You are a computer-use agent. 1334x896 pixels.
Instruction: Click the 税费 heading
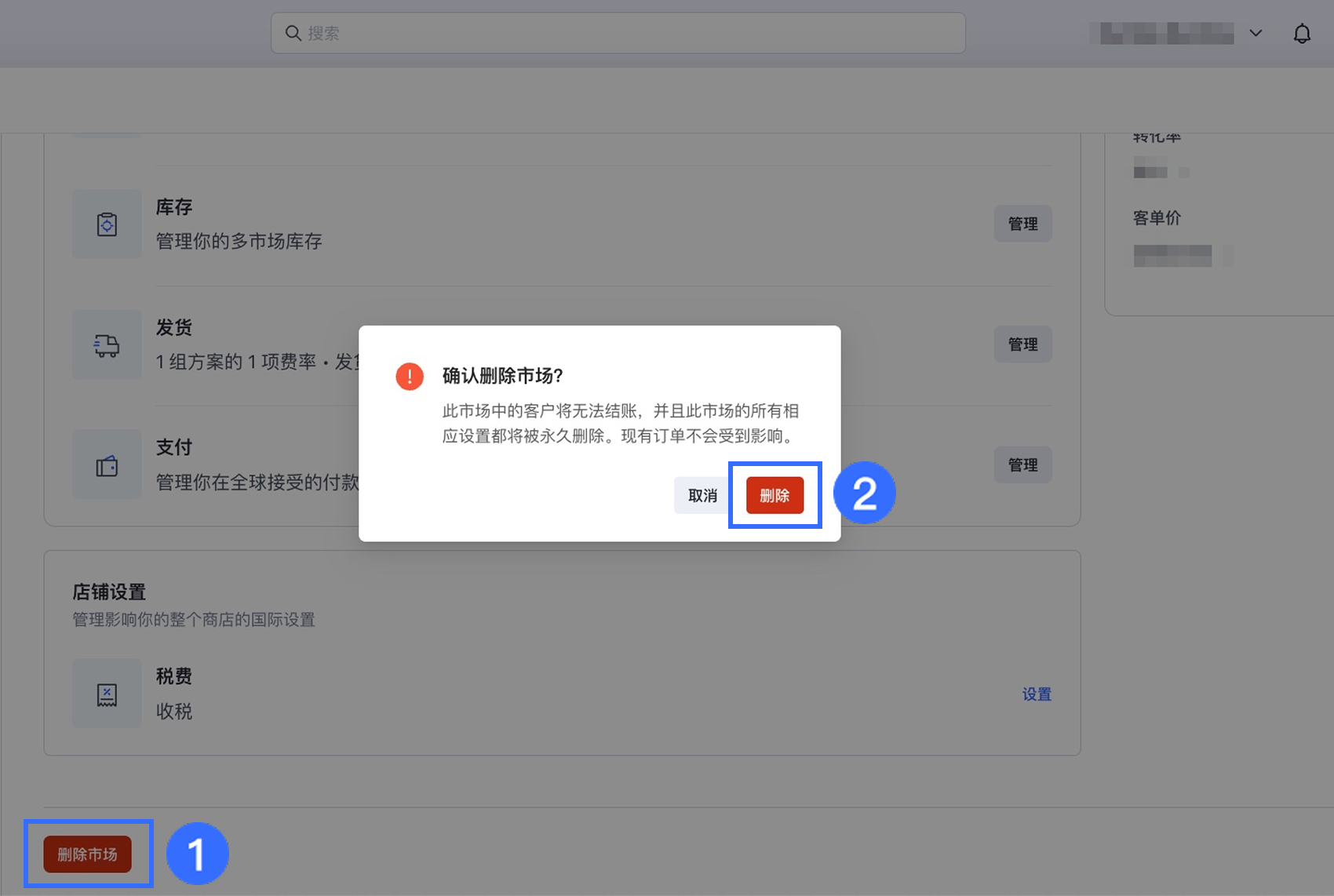(x=174, y=676)
